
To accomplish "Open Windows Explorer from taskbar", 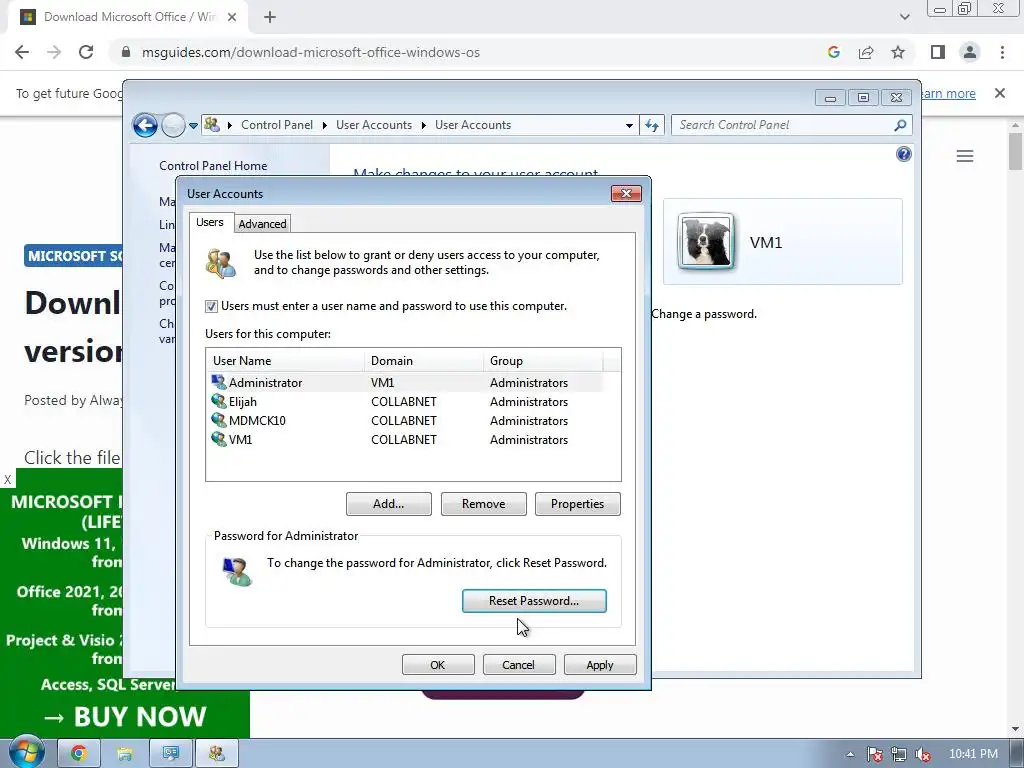I will point(125,754).
